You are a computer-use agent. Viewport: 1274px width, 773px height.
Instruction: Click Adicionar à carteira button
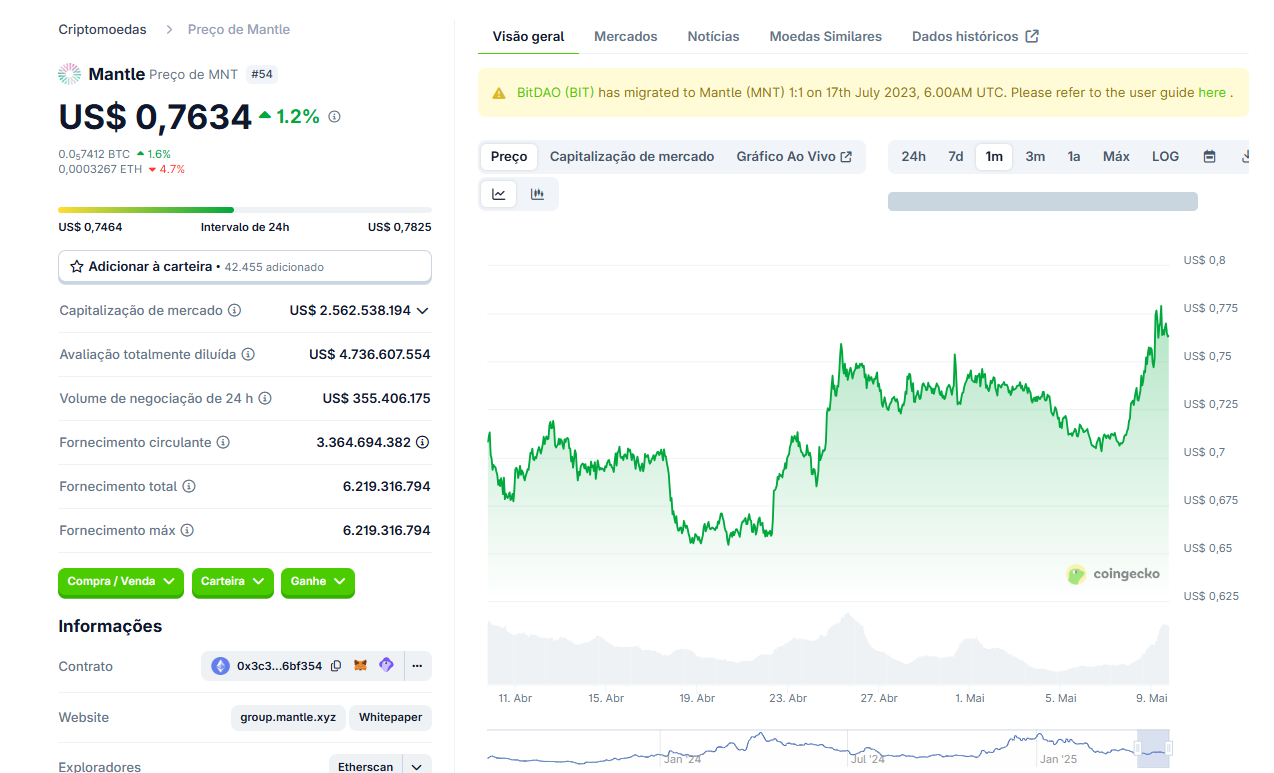pos(245,267)
